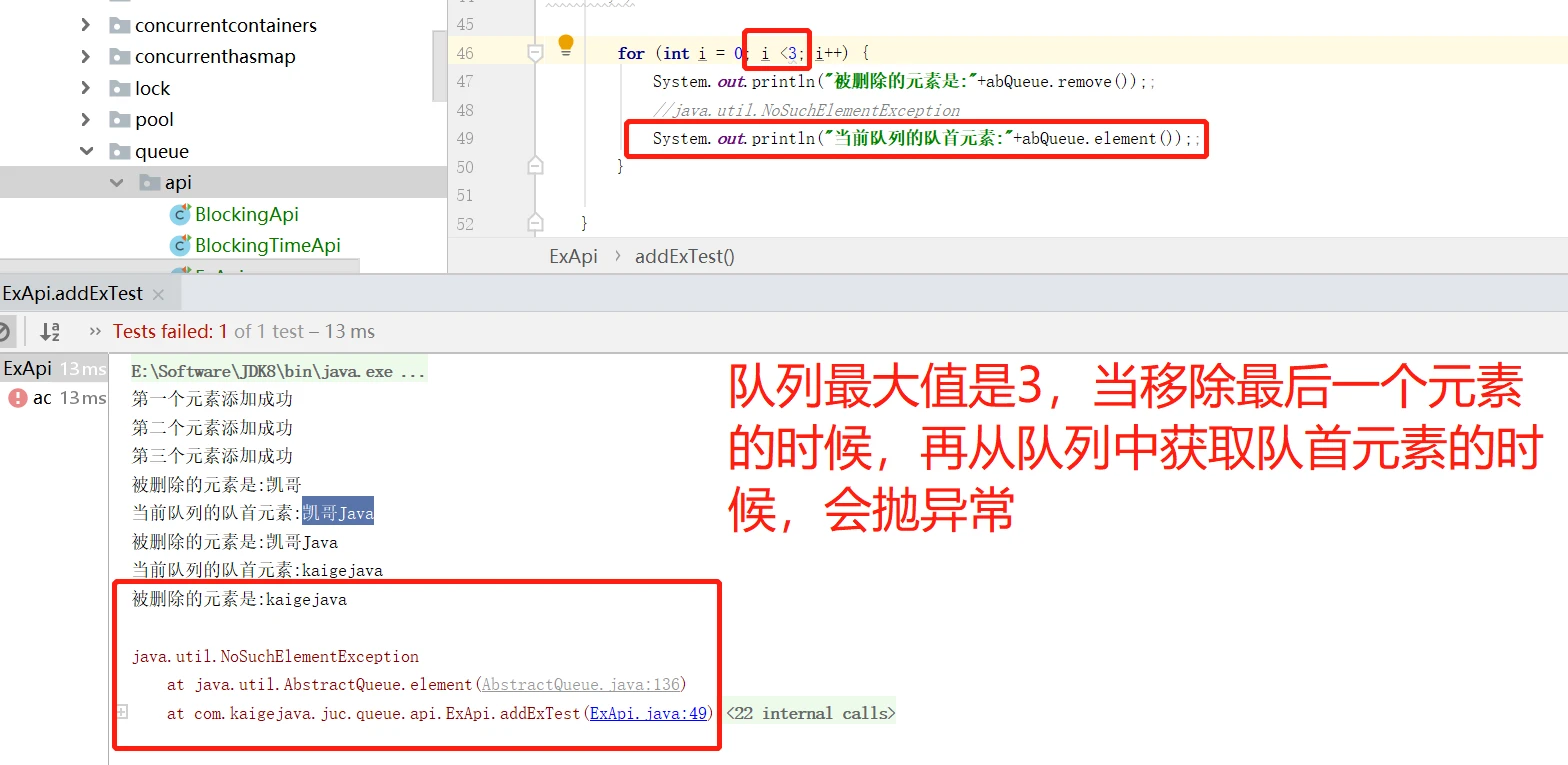Toggle the fold marker at line 50

(x=535, y=166)
